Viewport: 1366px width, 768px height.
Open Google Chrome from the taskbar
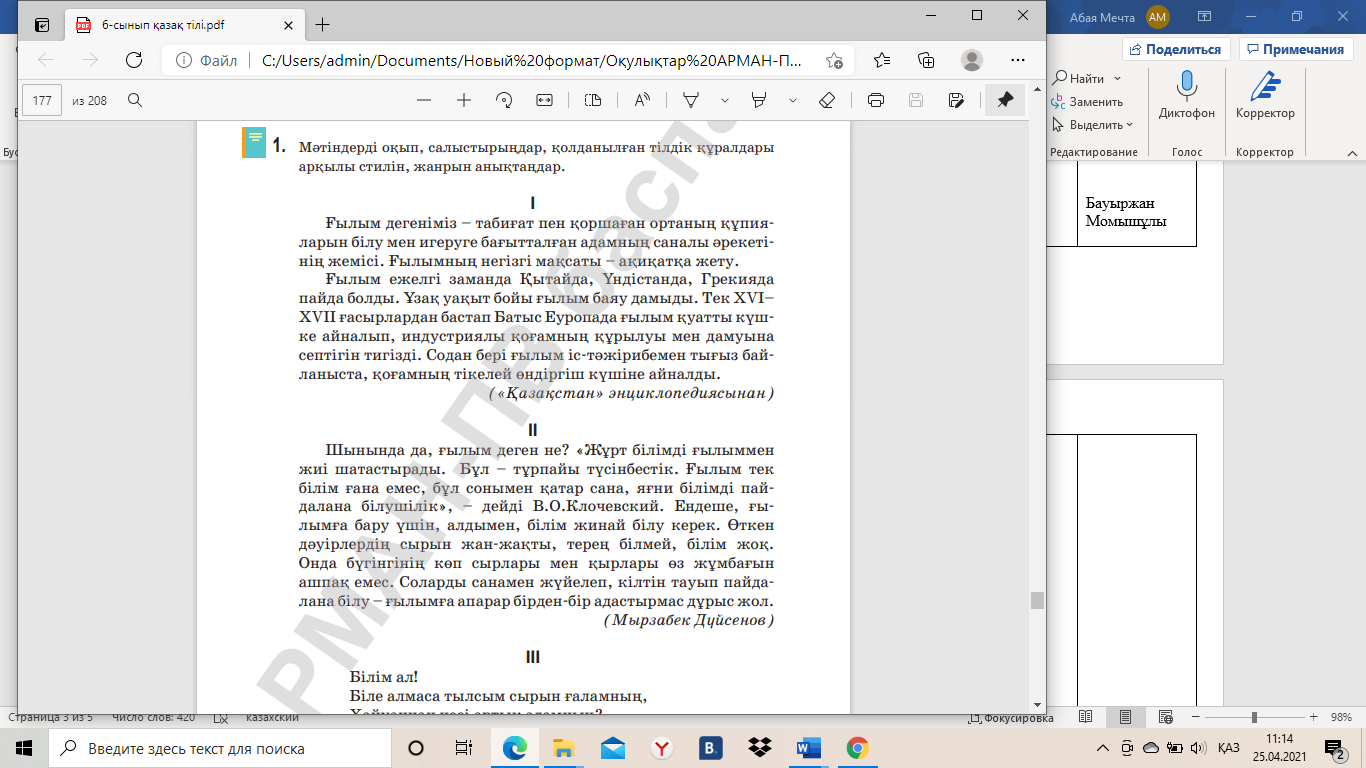[857, 748]
